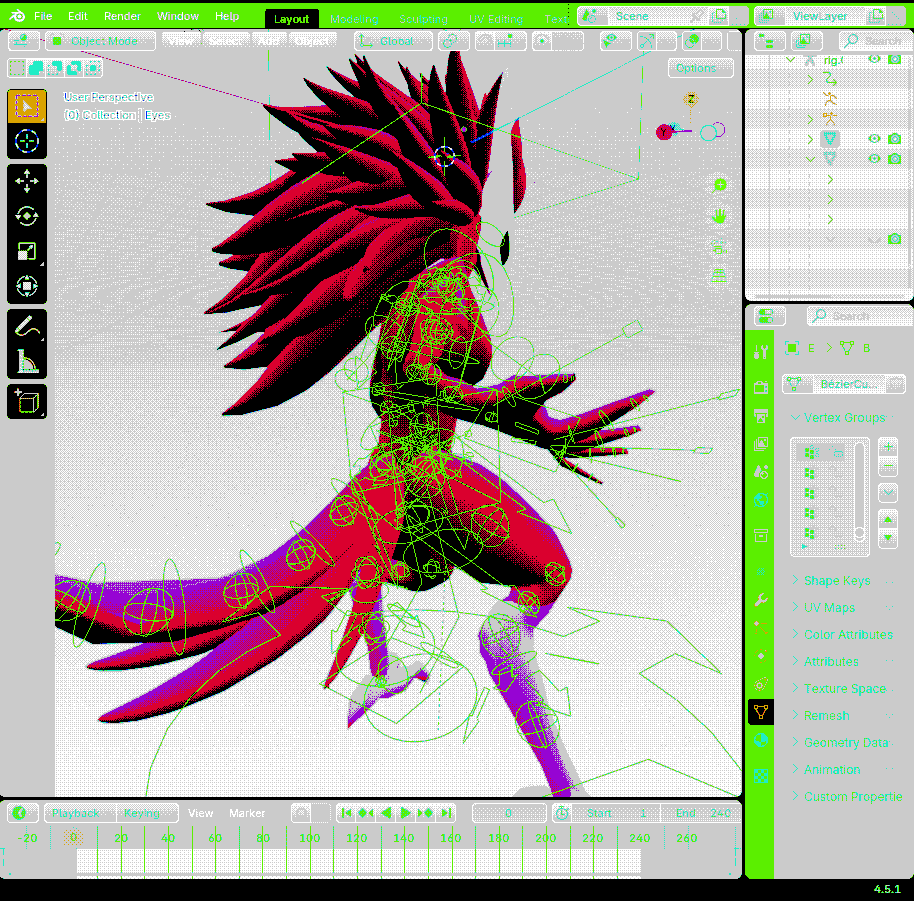The height and width of the screenshot is (901, 914).
Task: Click the Options button in viewport
Action: pos(700,68)
